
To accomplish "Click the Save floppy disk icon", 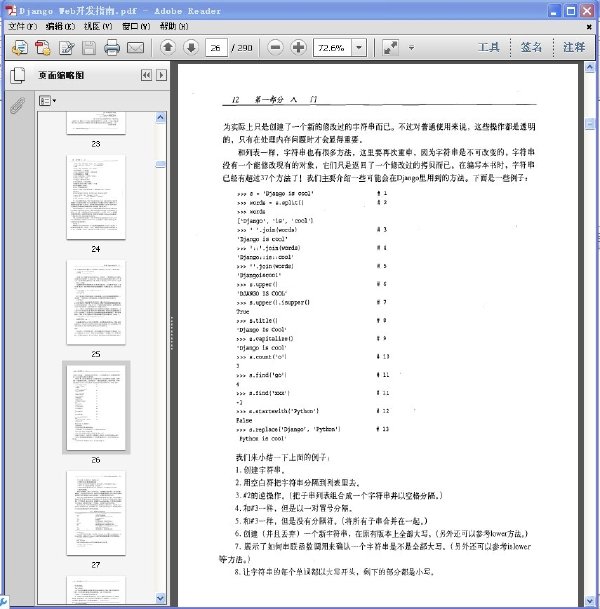I will pyautogui.click(x=89, y=48).
